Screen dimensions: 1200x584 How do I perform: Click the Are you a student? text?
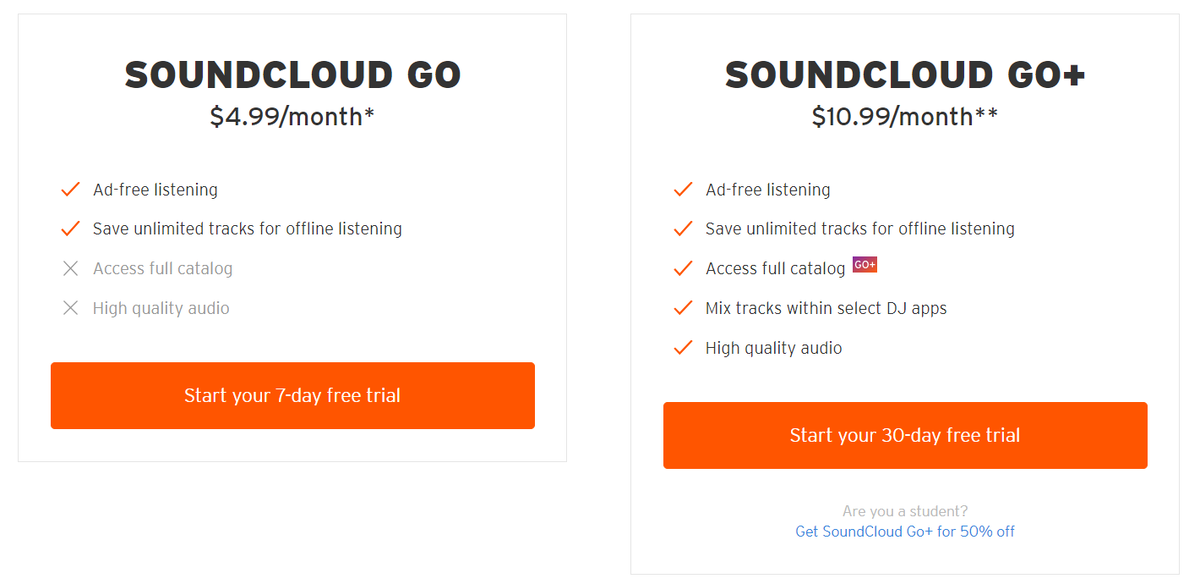pos(905,511)
